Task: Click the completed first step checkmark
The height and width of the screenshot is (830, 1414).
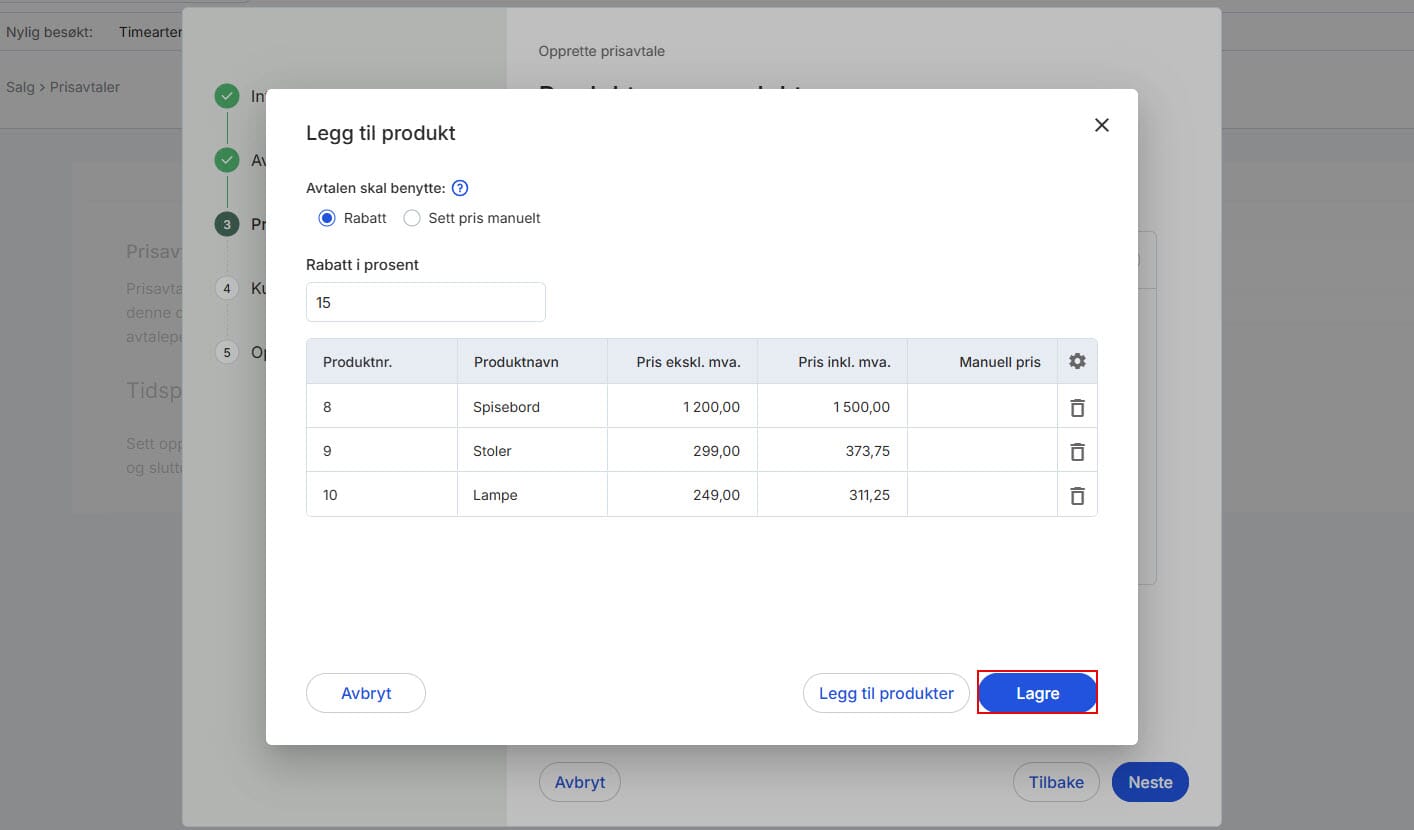Action: pos(227,96)
